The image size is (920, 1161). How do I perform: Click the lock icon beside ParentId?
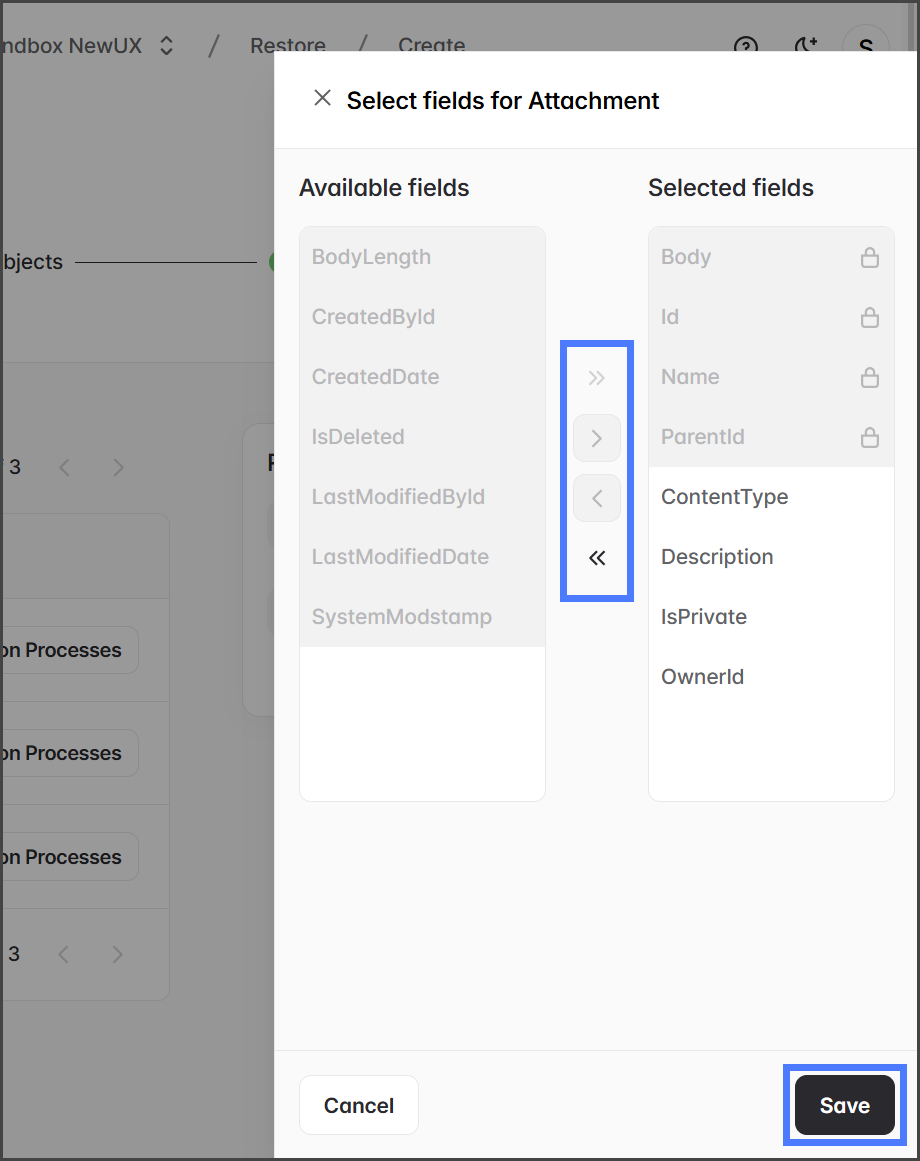pos(870,438)
